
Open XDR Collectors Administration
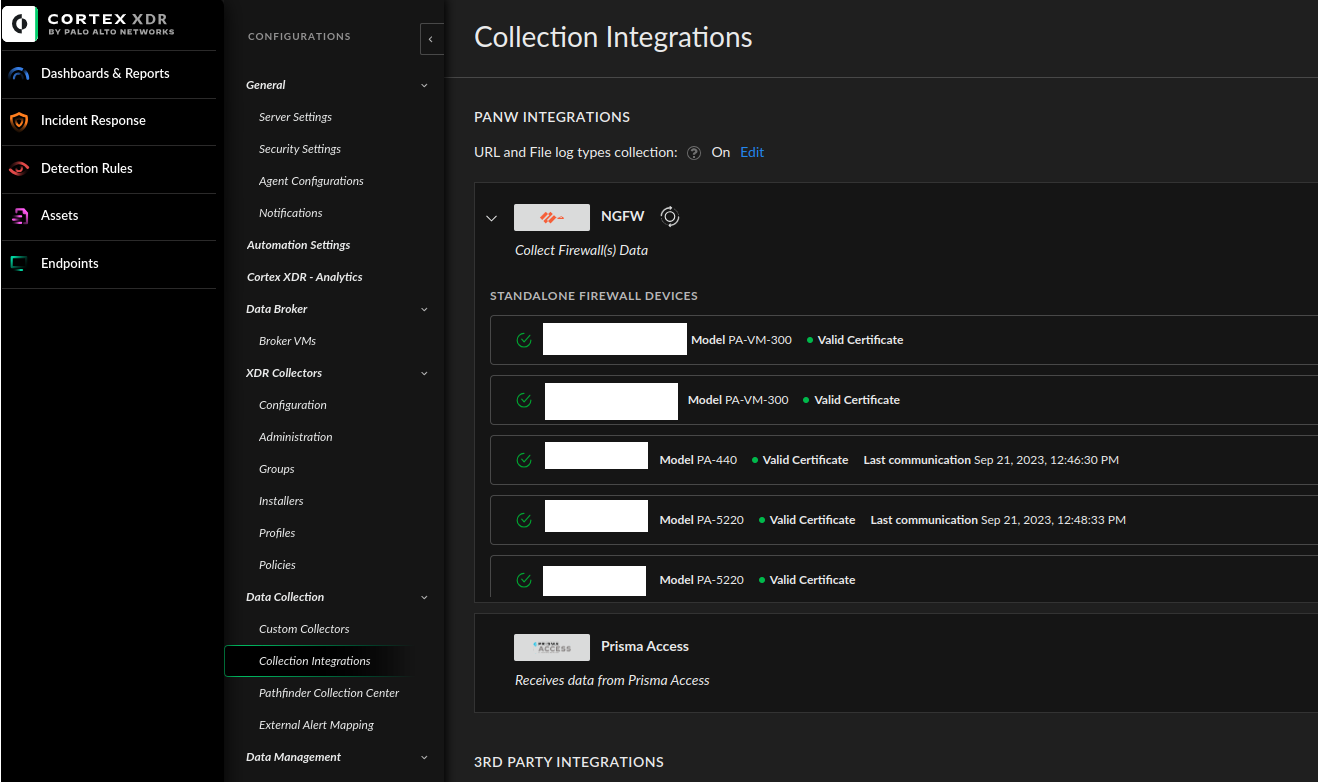pyautogui.click(x=296, y=437)
